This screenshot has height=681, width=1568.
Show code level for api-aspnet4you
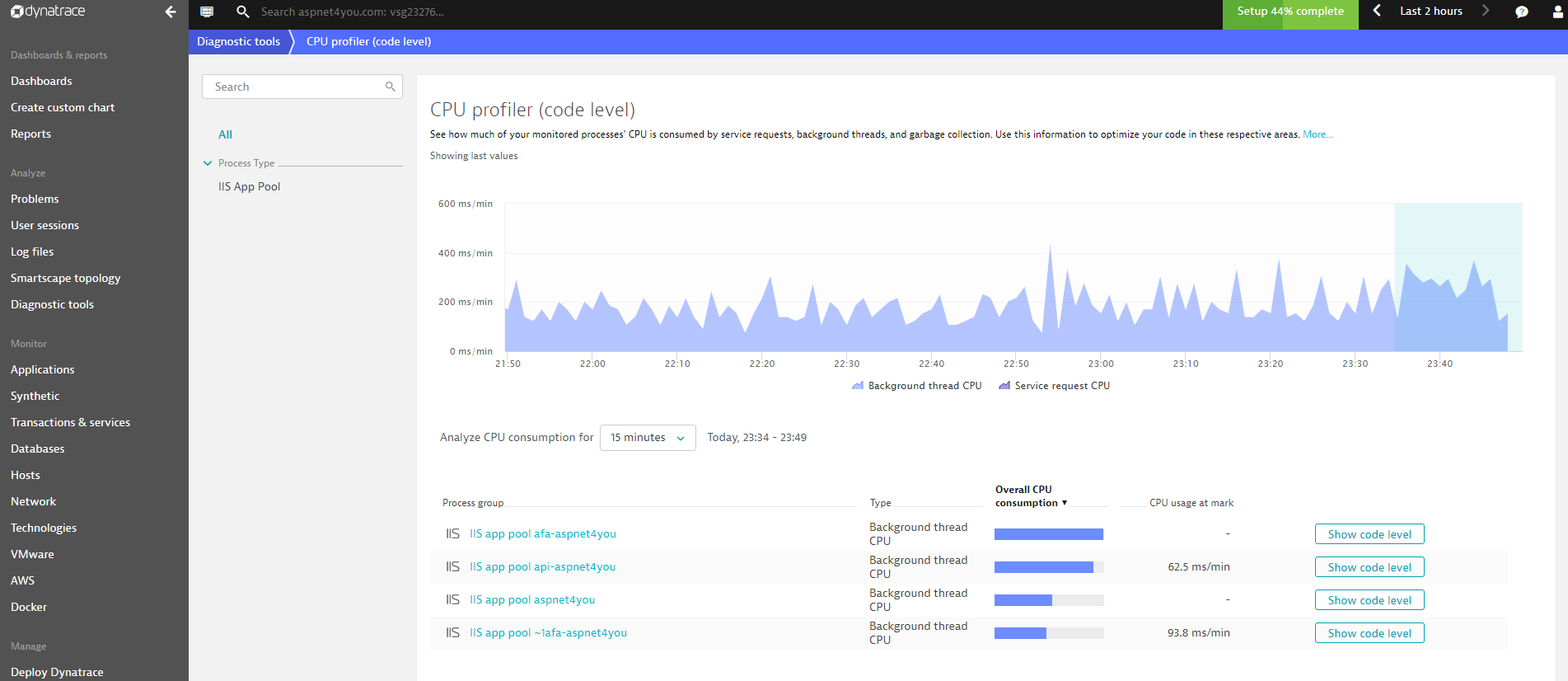1369,567
